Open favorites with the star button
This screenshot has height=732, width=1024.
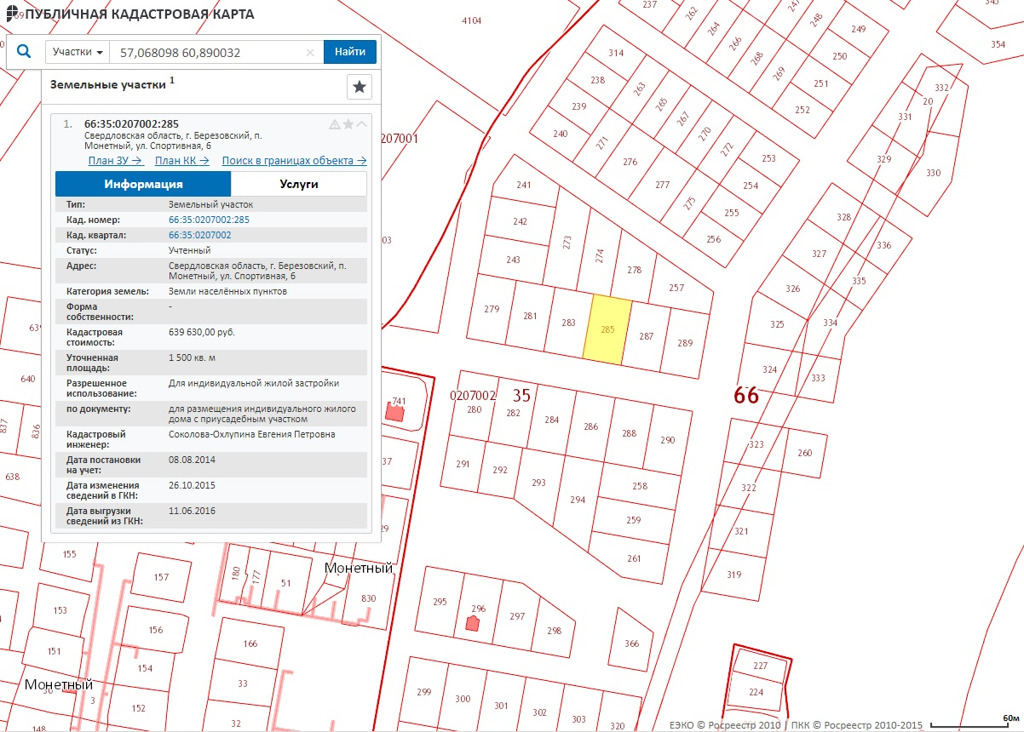pos(359,87)
